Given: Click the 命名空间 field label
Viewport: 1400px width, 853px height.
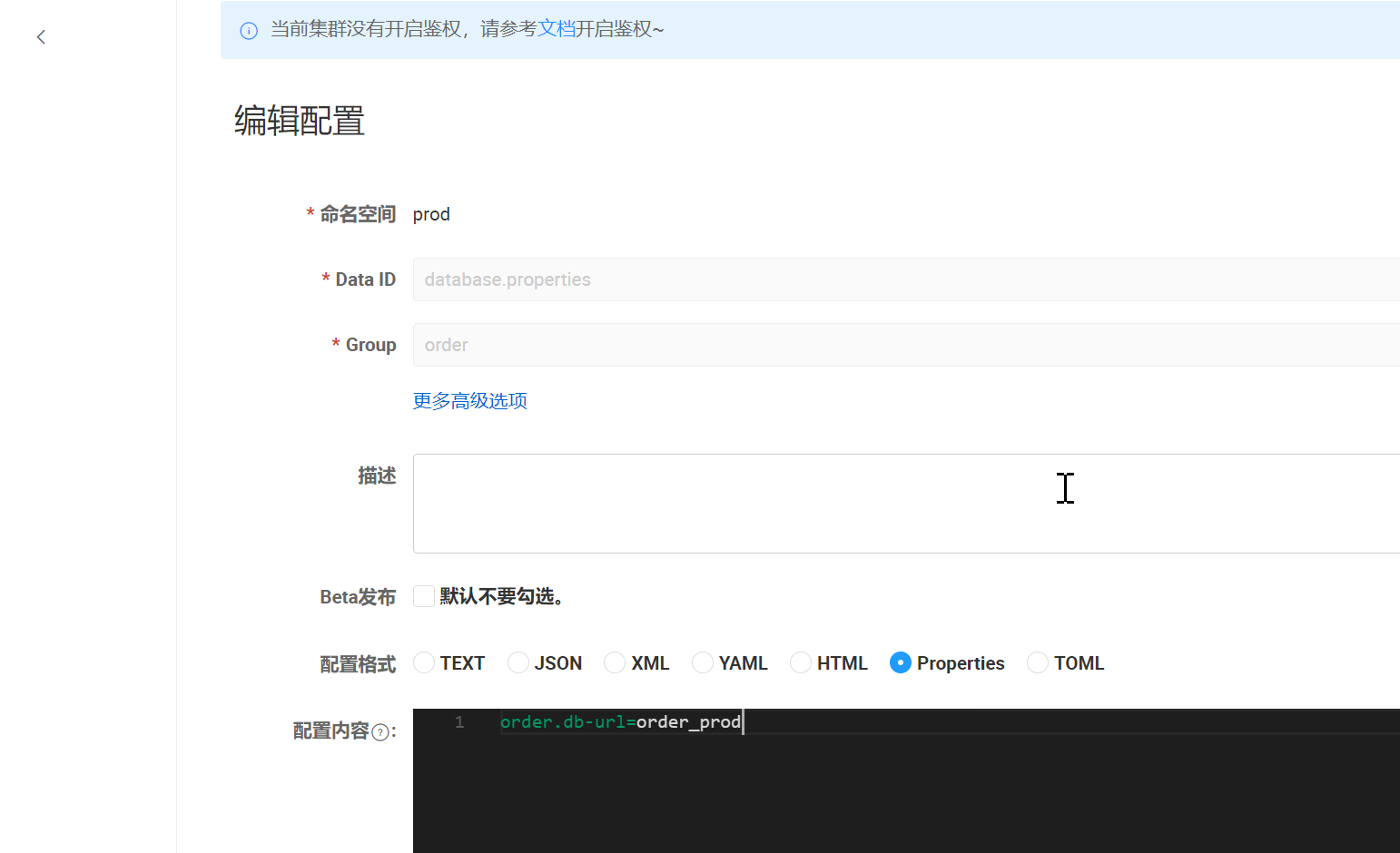Looking at the screenshot, I should tap(358, 214).
